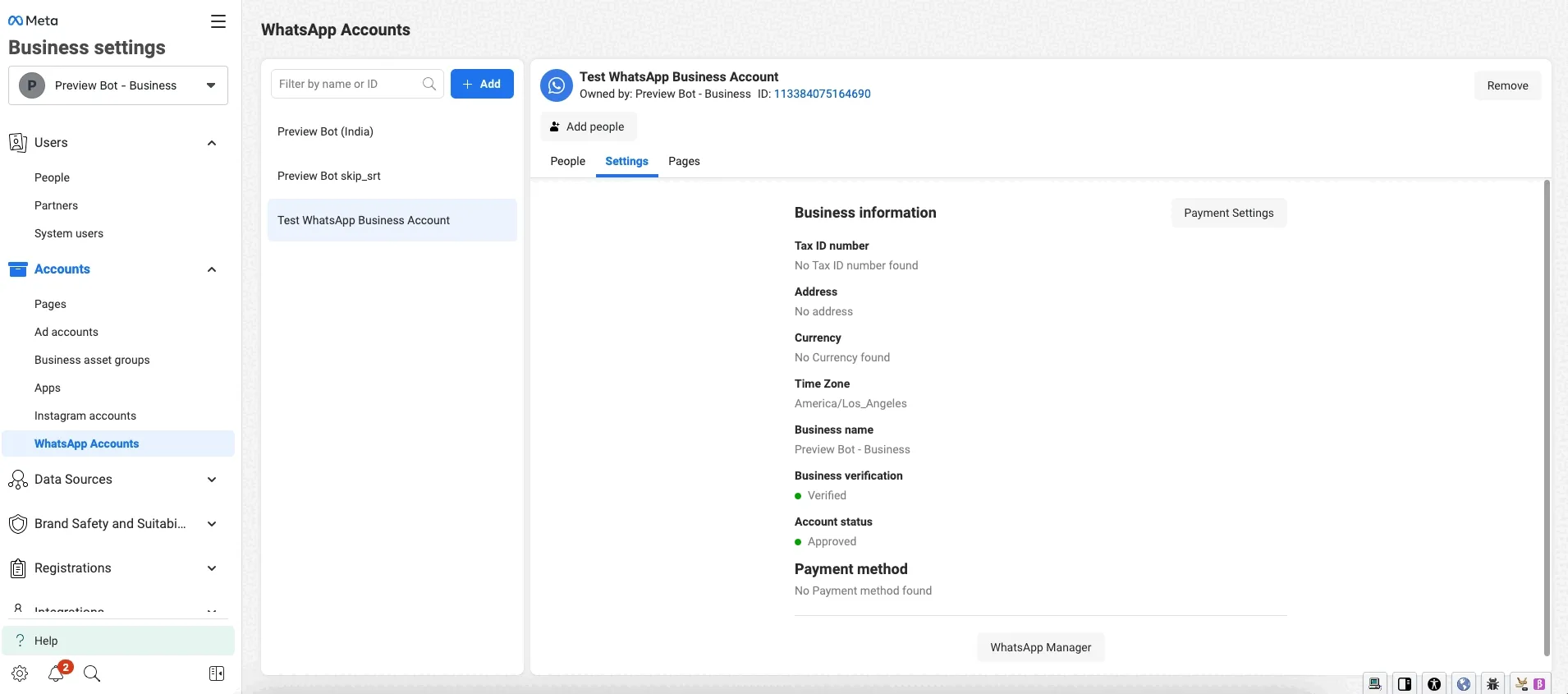Open the notifications bell with 2 alerts
The height and width of the screenshot is (694, 1568).
tap(57, 673)
